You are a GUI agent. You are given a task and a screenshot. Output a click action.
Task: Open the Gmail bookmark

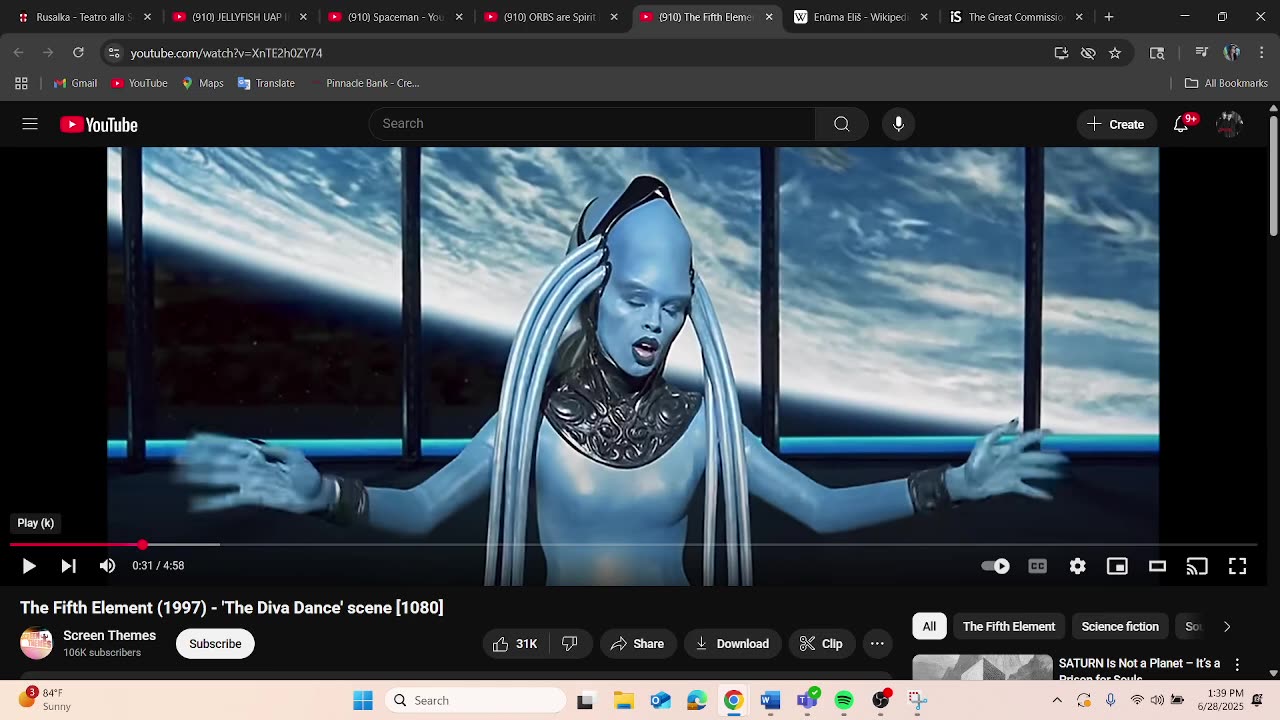pyautogui.click(x=75, y=83)
